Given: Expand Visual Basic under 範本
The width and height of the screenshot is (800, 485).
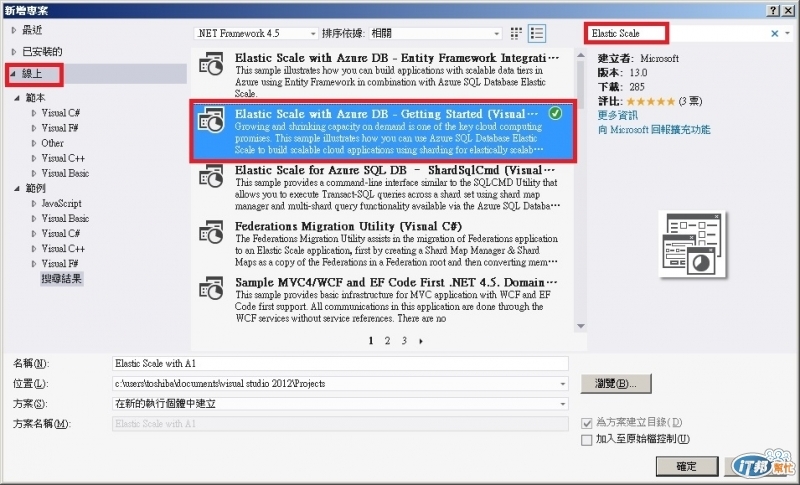Looking at the screenshot, I should (x=34, y=173).
